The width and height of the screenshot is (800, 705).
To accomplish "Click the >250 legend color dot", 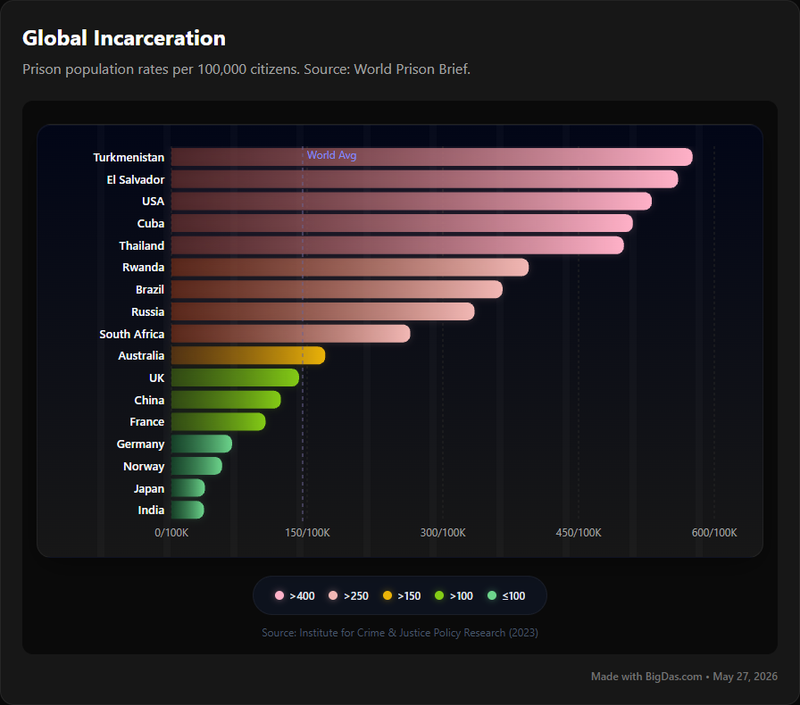I will (333, 595).
